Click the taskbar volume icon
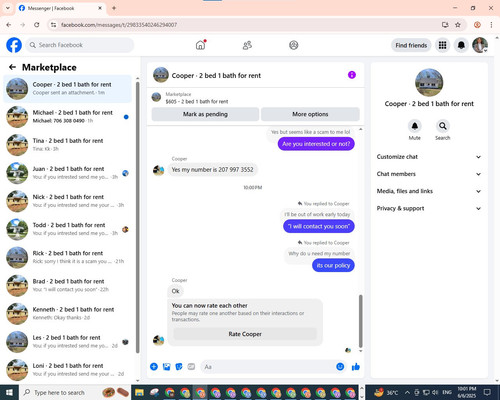The image size is (500, 400). click(x=435, y=392)
